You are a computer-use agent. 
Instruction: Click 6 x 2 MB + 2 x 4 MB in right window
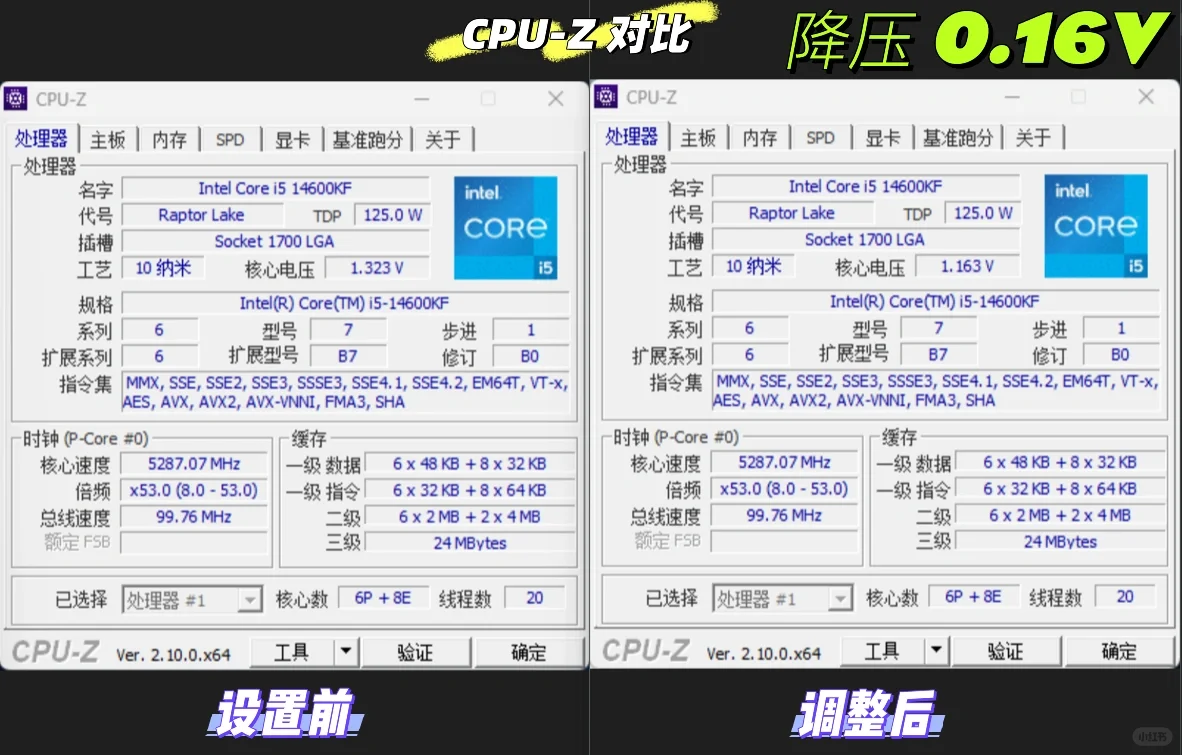point(1060,515)
